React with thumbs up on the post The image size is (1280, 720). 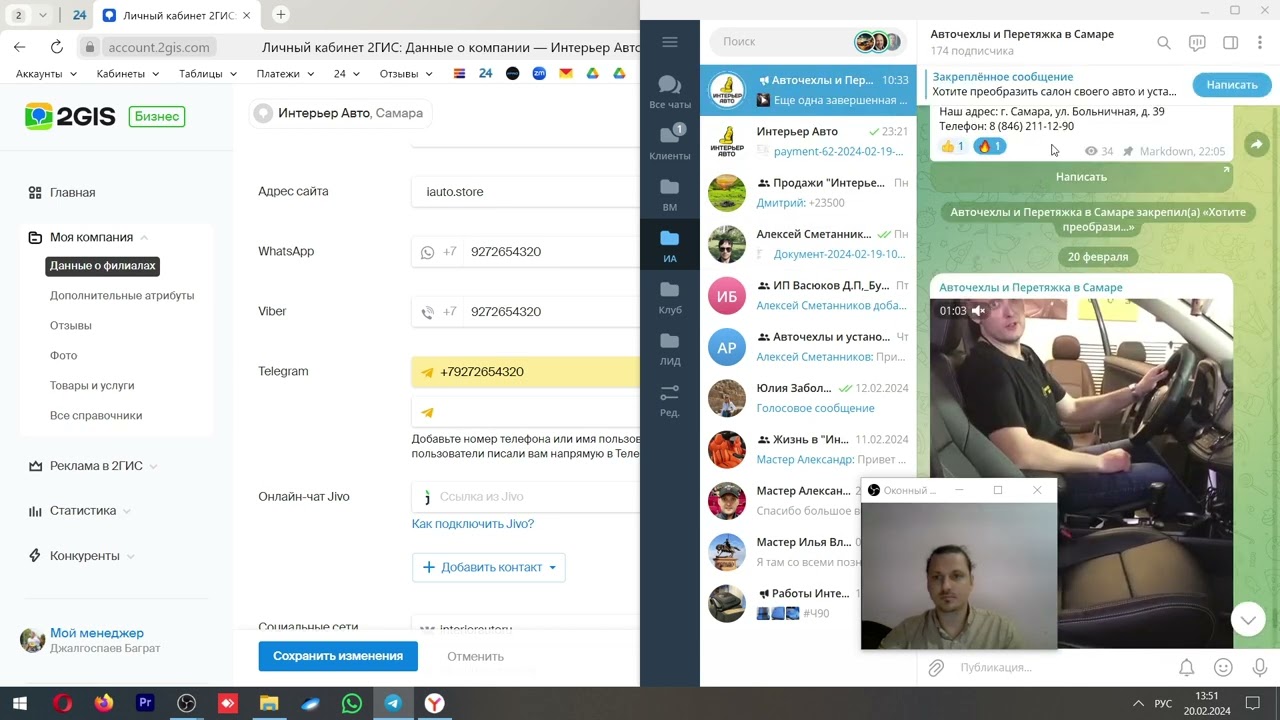click(953, 147)
